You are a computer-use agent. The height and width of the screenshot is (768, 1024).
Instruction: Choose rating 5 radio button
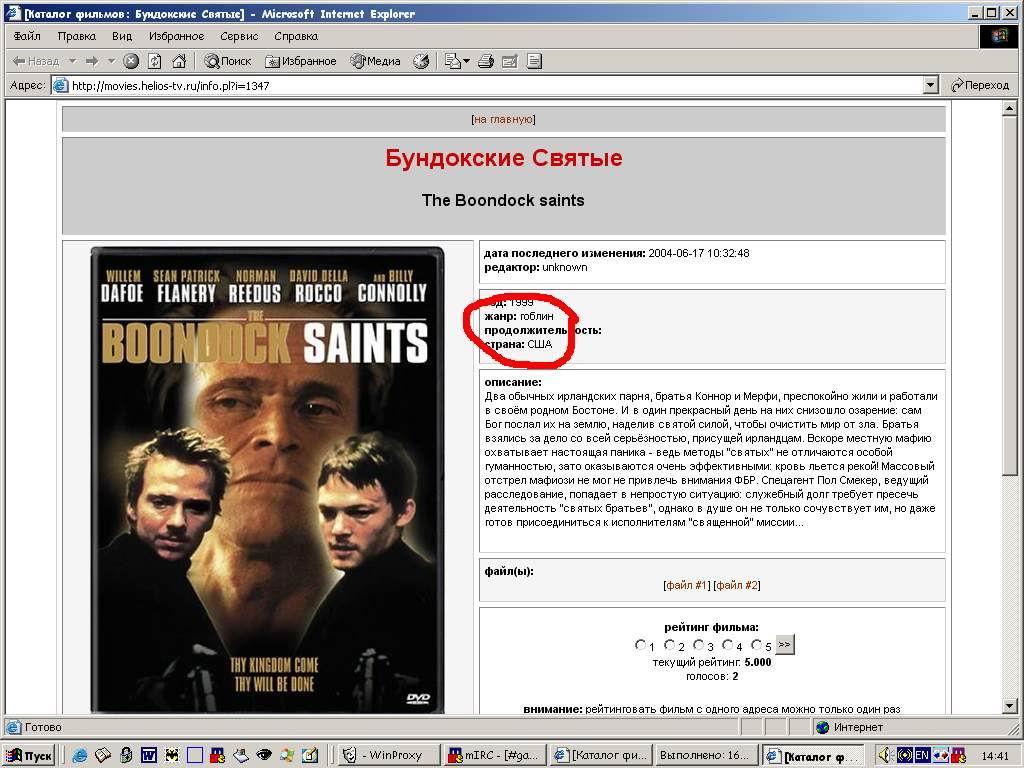coord(756,645)
